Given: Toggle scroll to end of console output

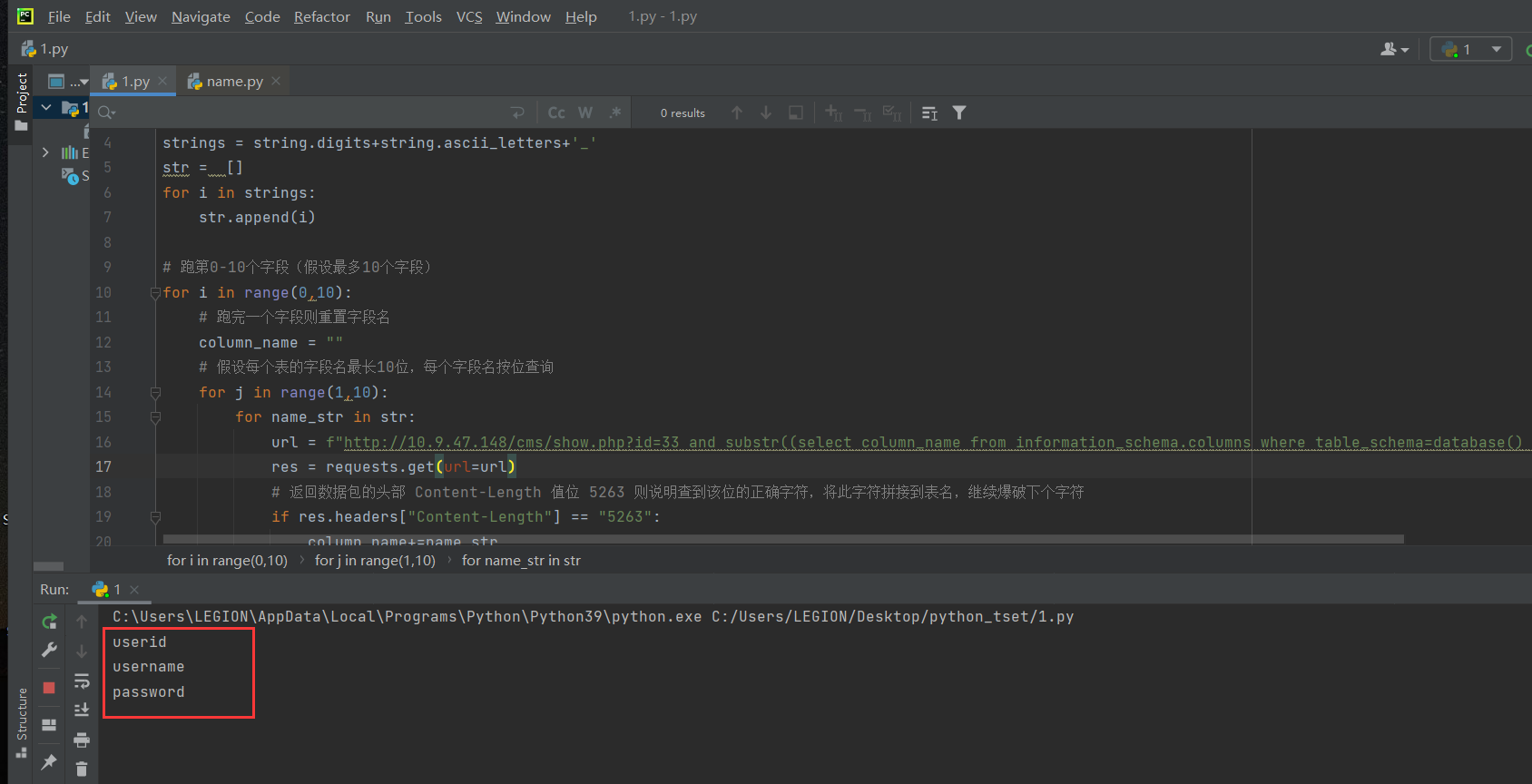Looking at the screenshot, I should pyautogui.click(x=82, y=710).
